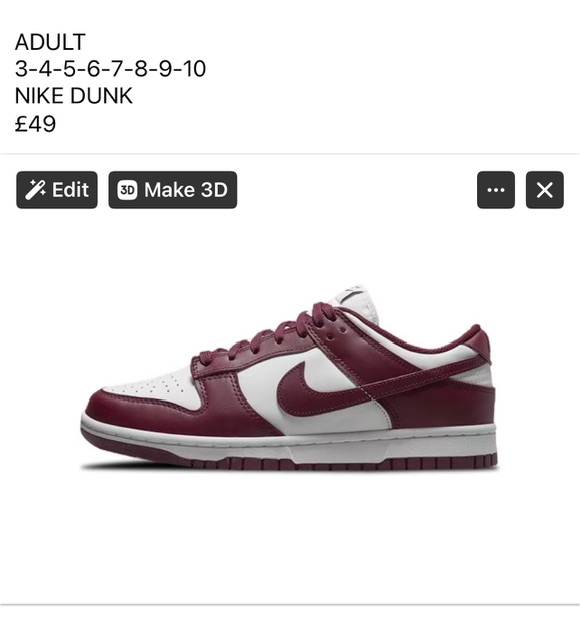Select the ADULT heading text
Image resolution: width=580 pixels, height=640 pixels.
click(50, 42)
